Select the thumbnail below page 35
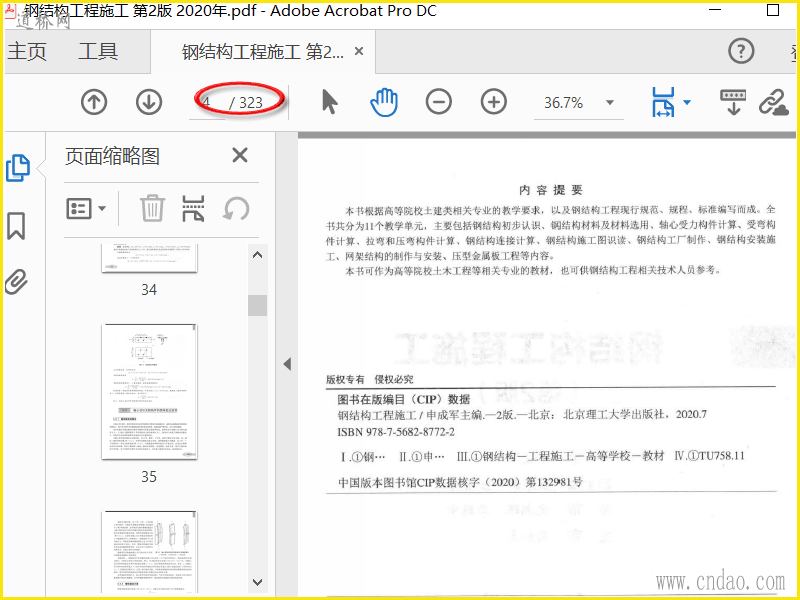Viewport: 800px width, 600px height. click(x=149, y=552)
